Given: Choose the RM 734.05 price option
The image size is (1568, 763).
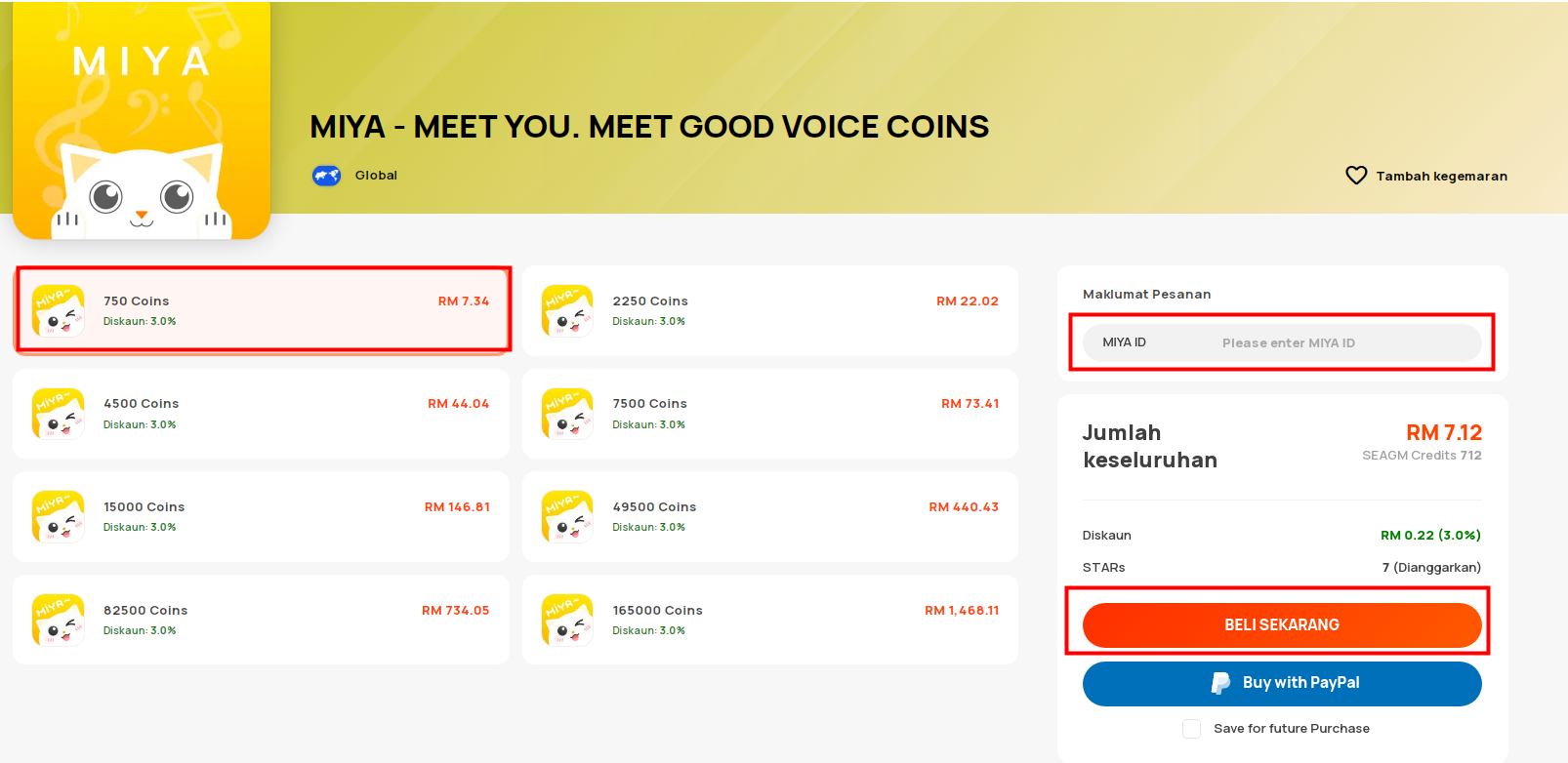Looking at the screenshot, I should pos(455,611).
